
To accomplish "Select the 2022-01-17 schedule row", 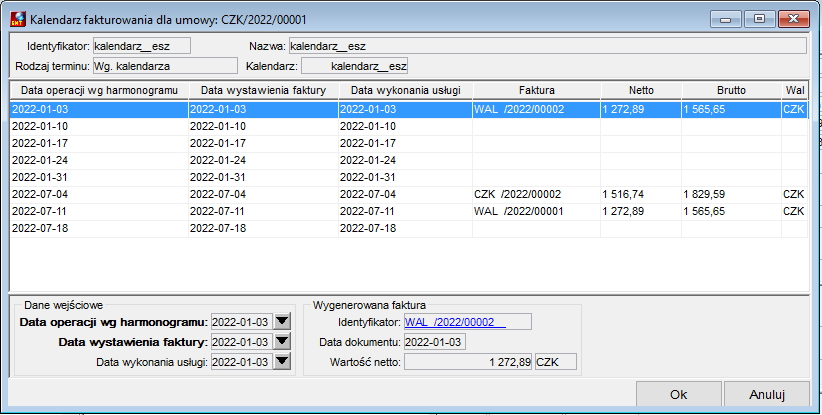I will [x=409, y=143].
